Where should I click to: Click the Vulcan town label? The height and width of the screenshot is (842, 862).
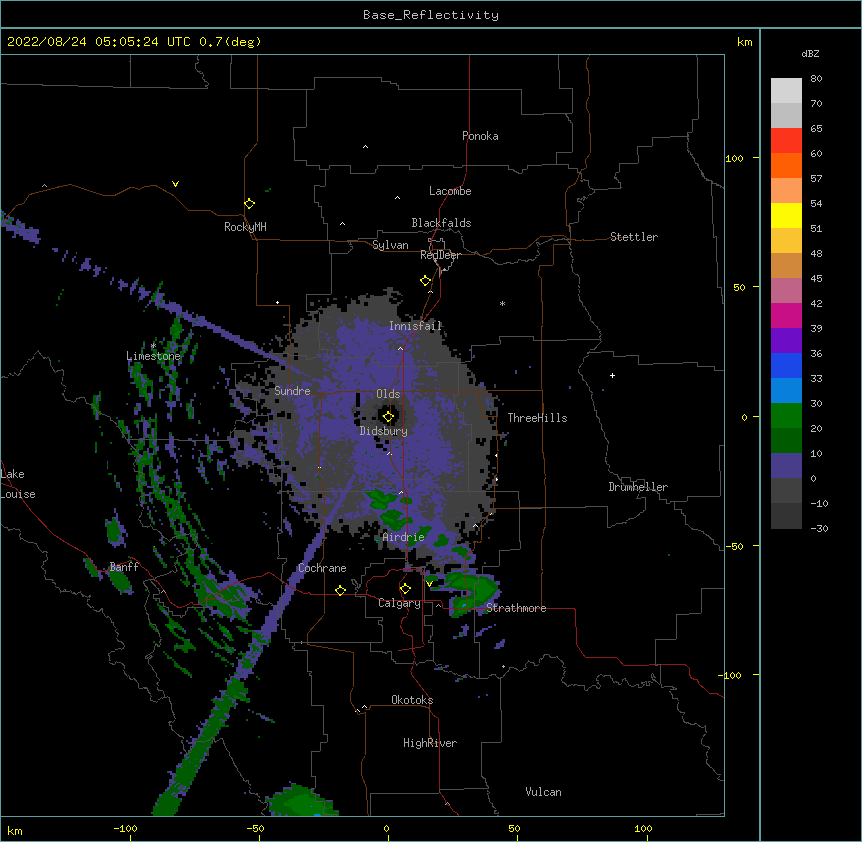pos(543,792)
